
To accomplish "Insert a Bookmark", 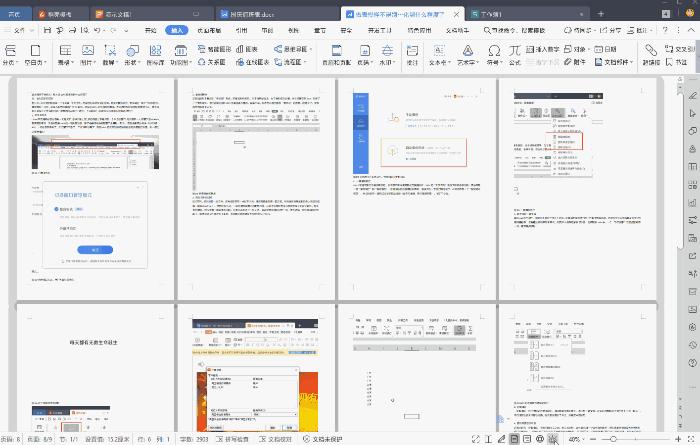I will click(676, 62).
